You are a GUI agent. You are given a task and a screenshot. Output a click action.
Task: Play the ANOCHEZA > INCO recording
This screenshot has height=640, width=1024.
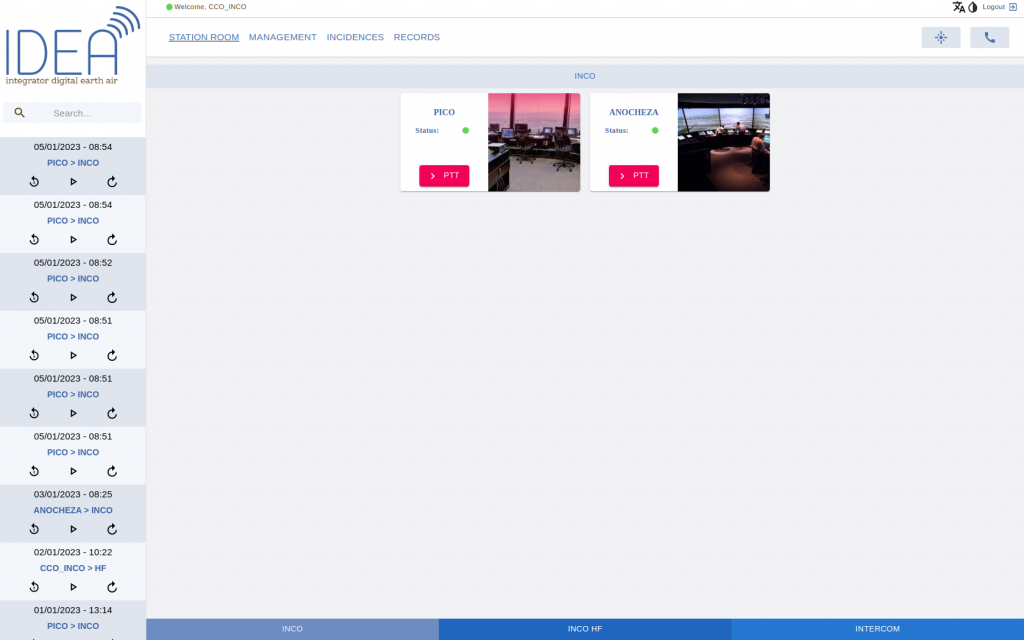[73, 529]
